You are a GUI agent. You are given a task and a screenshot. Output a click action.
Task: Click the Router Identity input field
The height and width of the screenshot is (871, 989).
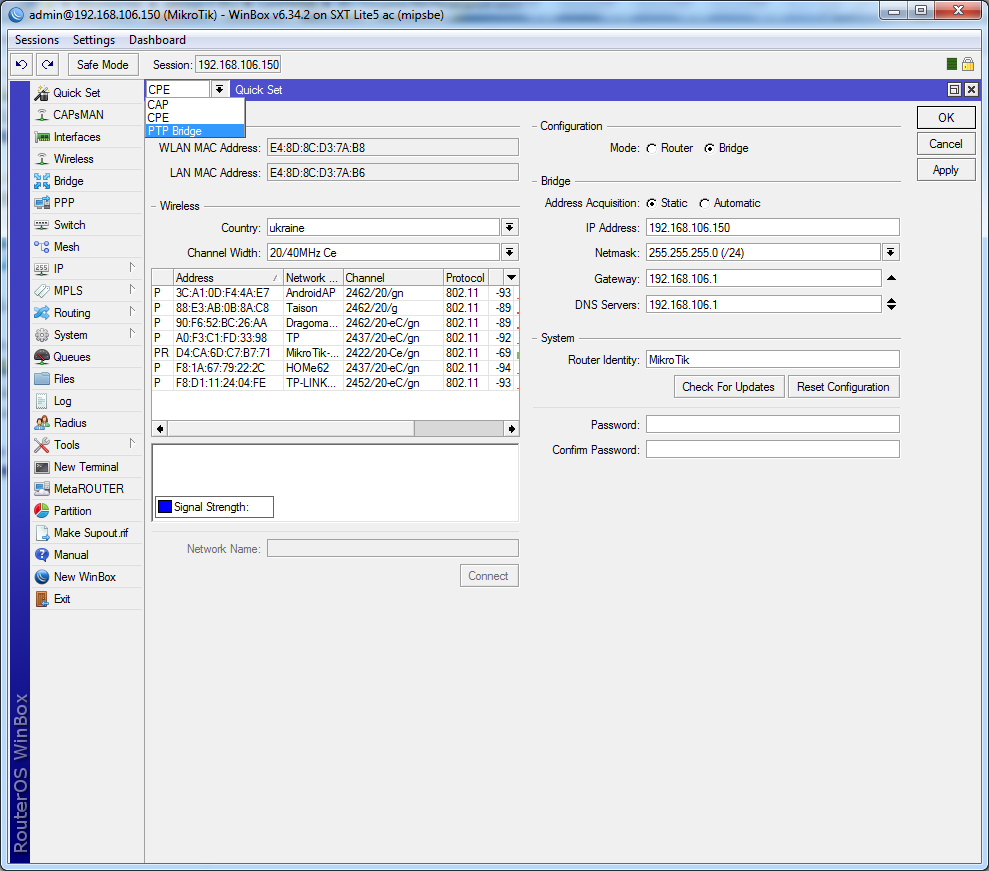[772, 359]
